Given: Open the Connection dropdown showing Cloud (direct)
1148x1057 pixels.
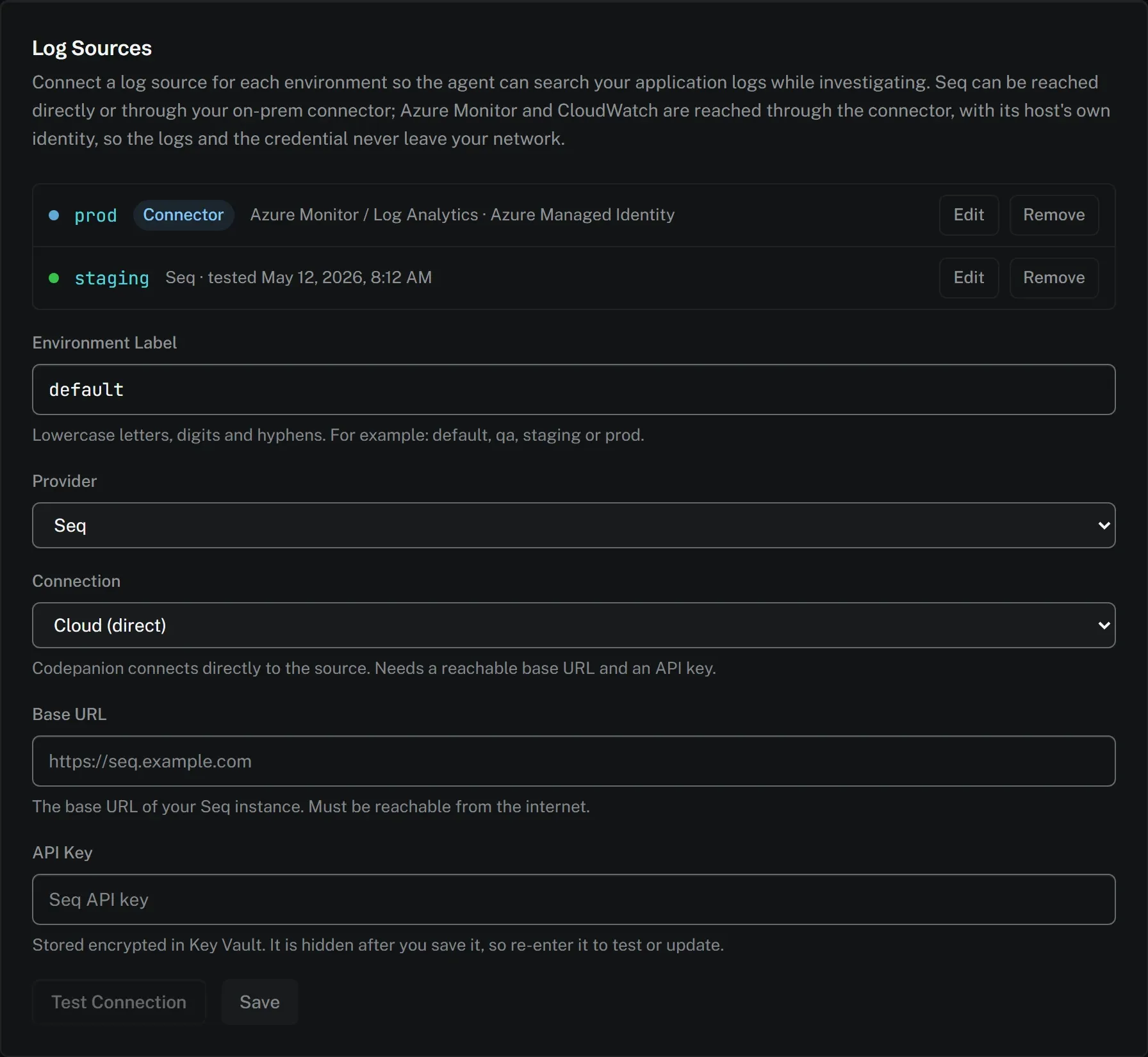Looking at the screenshot, I should tap(573, 625).
